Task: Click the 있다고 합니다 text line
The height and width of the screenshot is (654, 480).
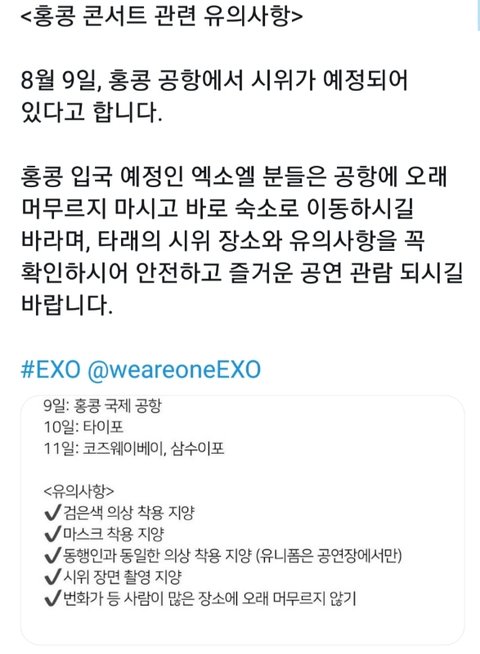Action: pyautogui.click(x=91, y=113)
